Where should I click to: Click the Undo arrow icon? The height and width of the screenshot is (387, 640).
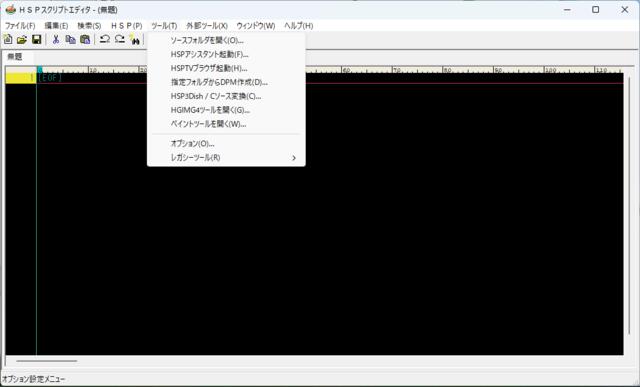105,39
